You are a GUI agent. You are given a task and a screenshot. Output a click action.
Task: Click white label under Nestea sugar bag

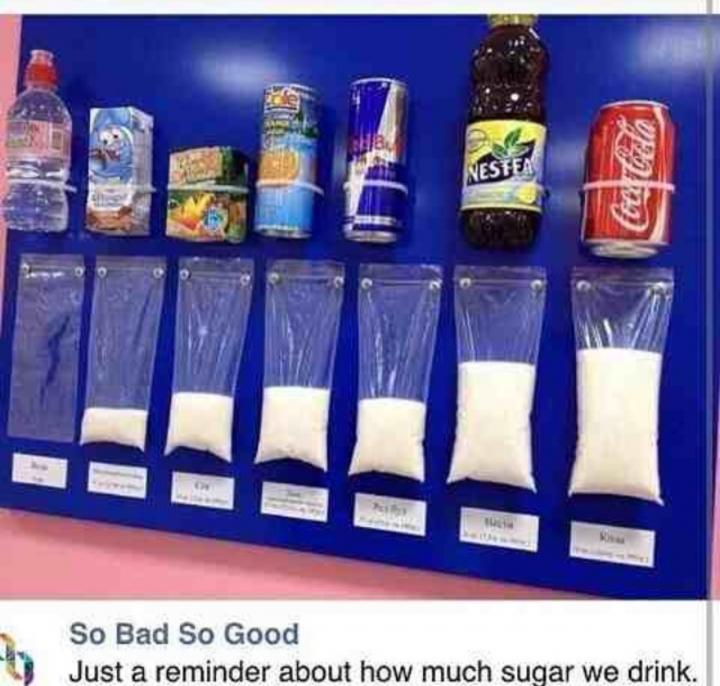499,529
